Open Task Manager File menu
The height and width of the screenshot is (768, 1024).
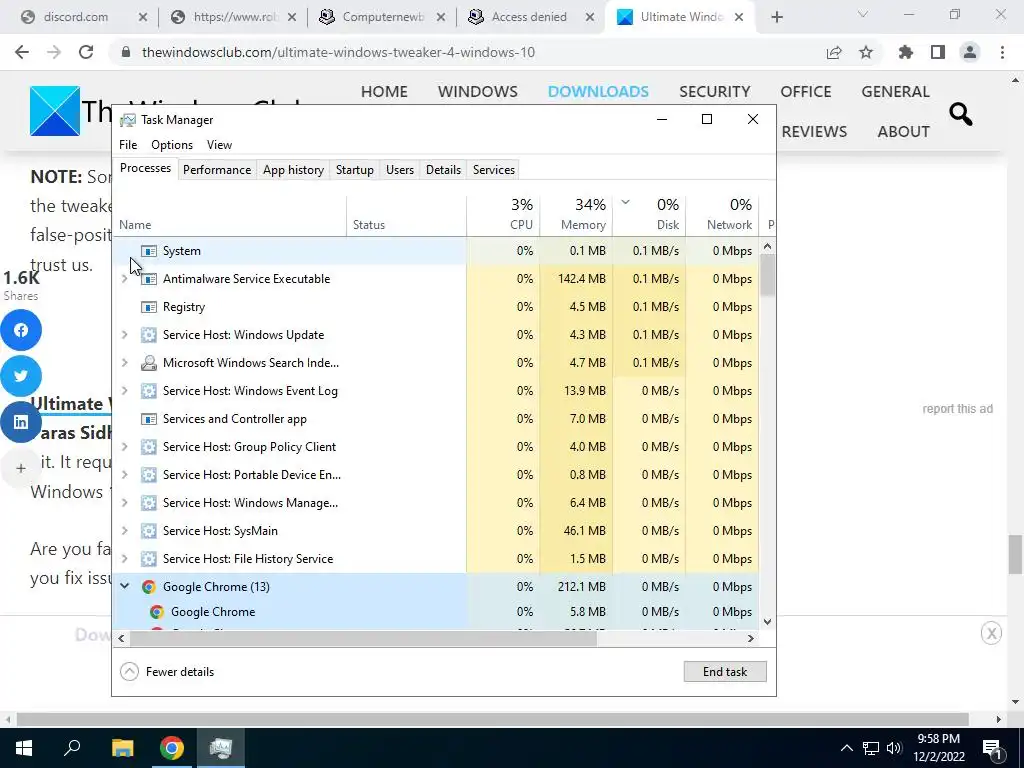point(128,145)
